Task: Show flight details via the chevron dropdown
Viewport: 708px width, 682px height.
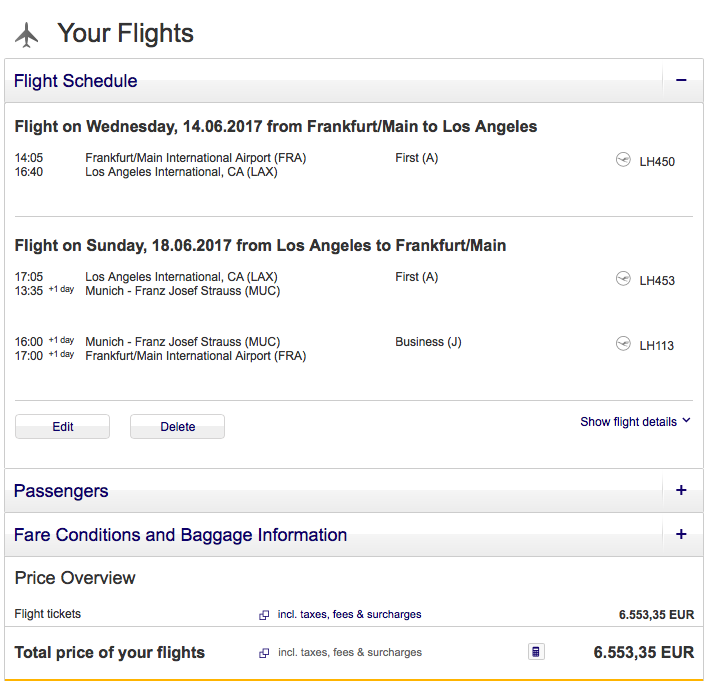Action: click(x=686, y=421)
